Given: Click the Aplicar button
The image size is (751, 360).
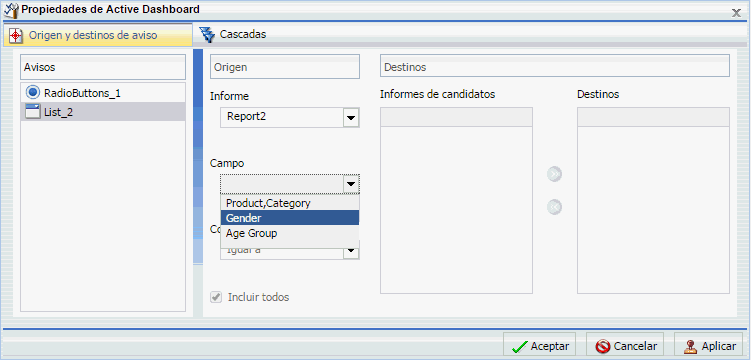Looking at the screenshot, I should click(x=709, y=346).
